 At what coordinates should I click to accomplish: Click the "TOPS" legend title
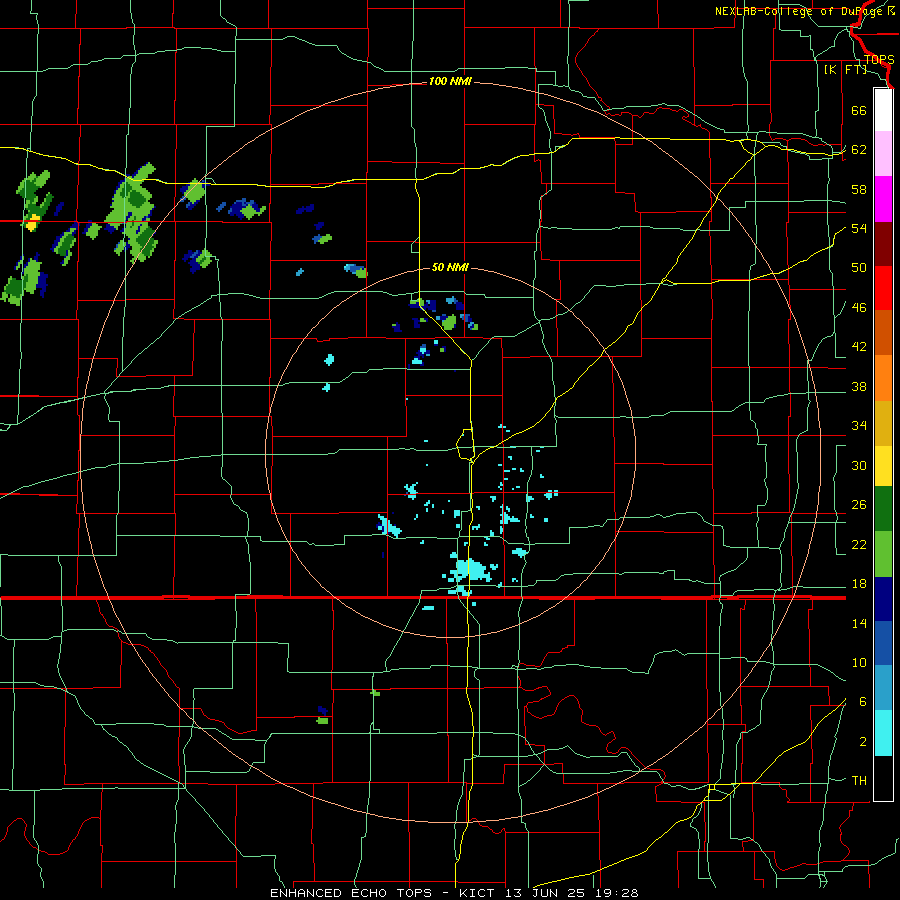[x=879, y=60]
